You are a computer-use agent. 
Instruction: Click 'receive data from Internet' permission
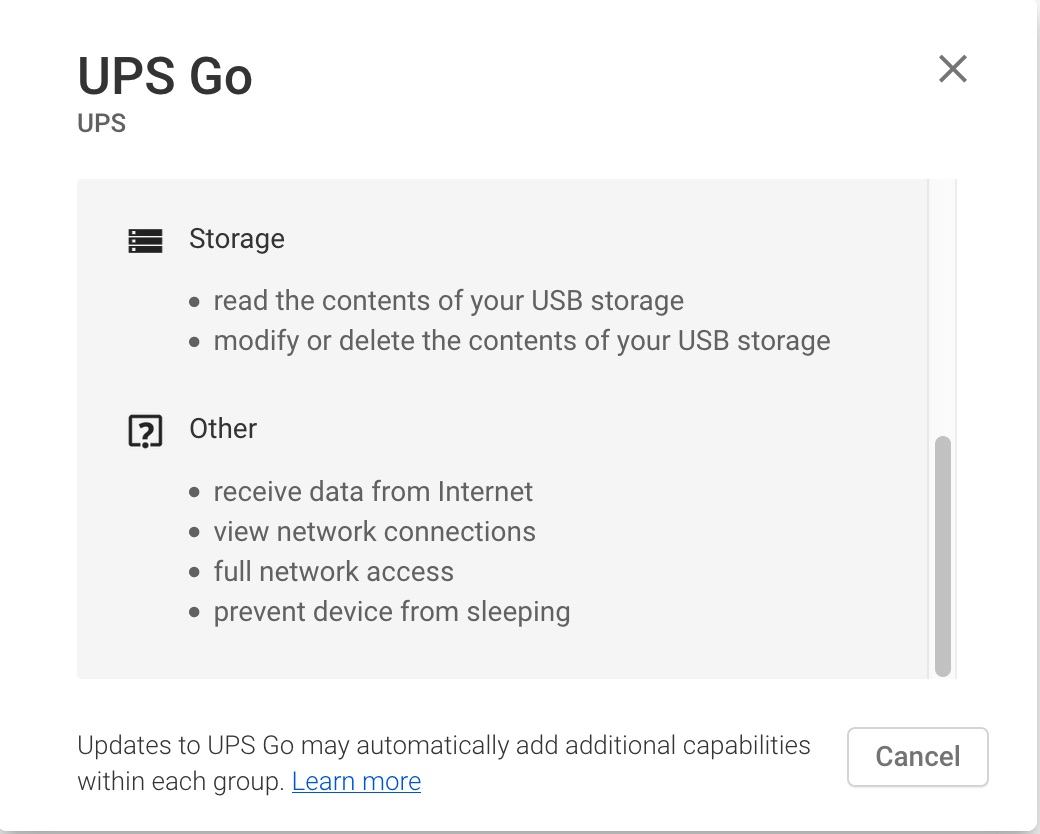373,492
